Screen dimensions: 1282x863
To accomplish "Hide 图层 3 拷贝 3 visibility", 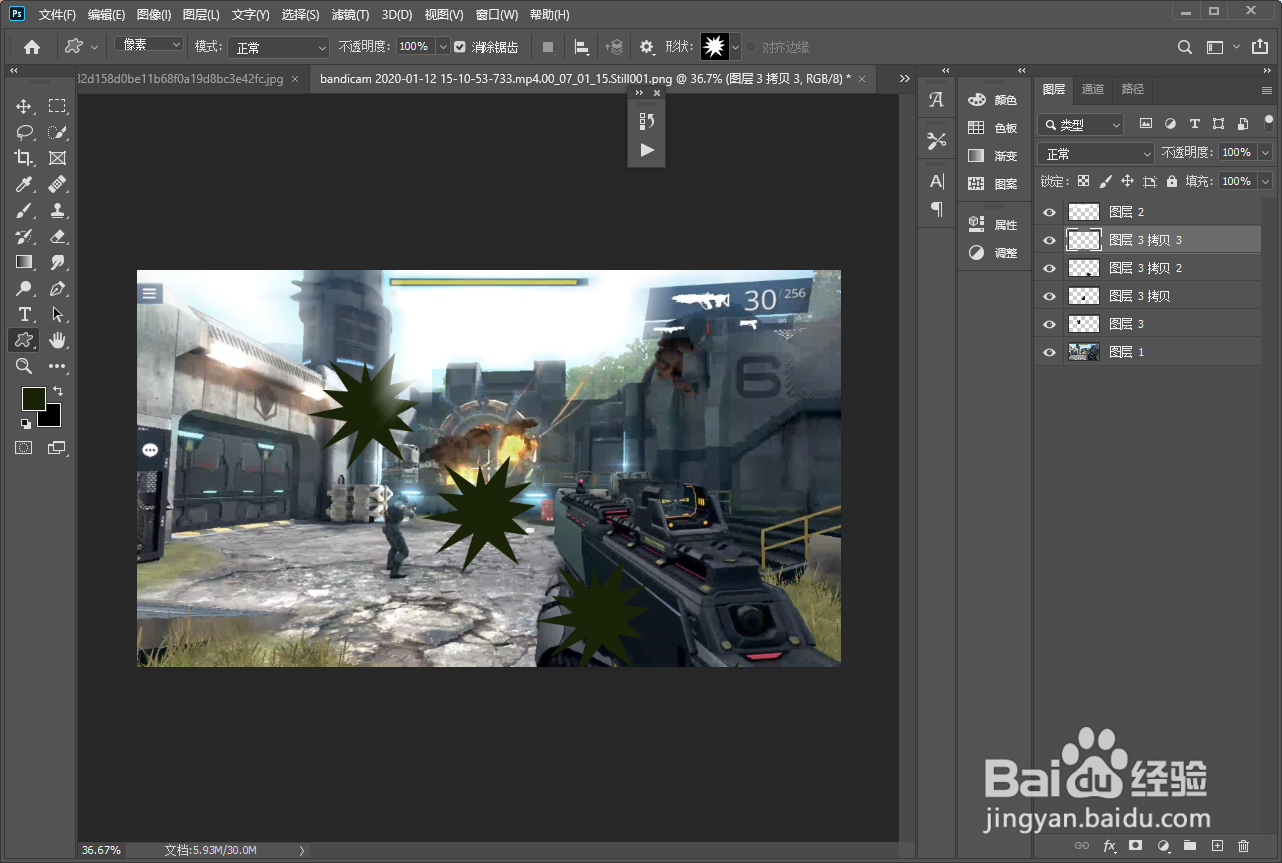I will point(1049,240).
